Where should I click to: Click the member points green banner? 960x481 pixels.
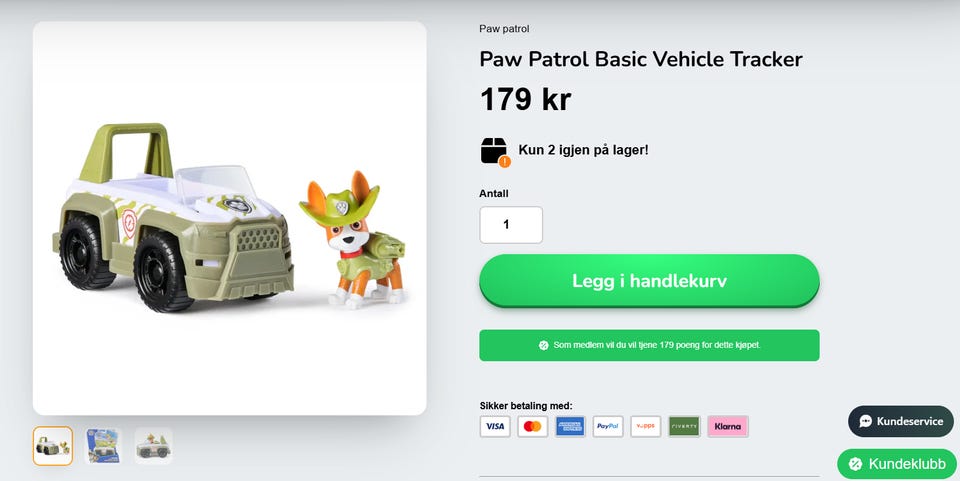(649, 345)
